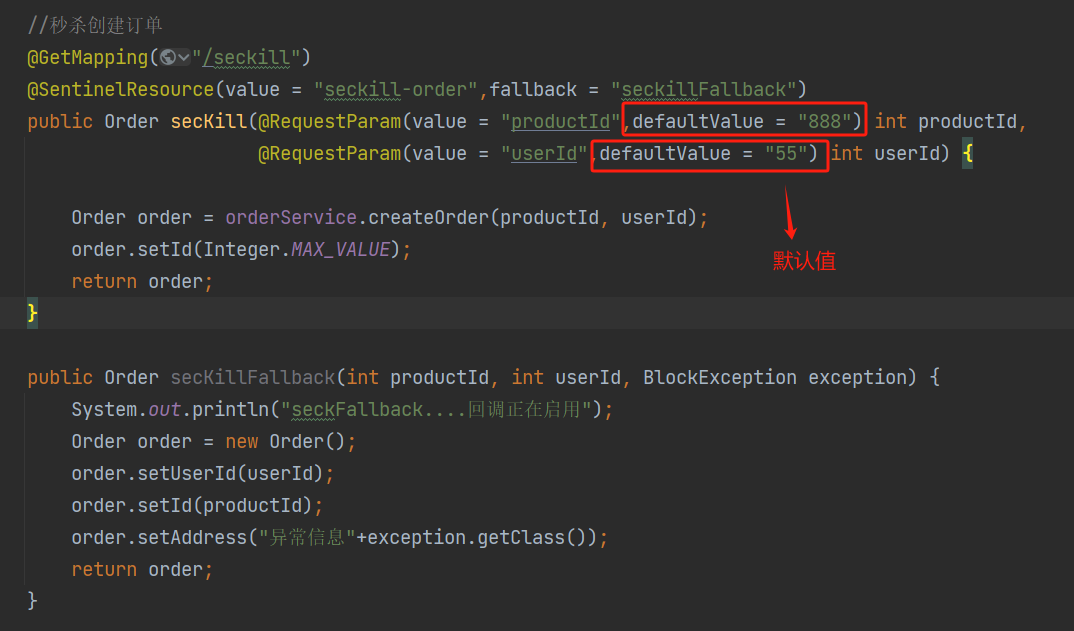Click the "seckFallback....回调正在启用" string
The width and height of the screenshot is (1074, 631).
pyautogui.click(x=436, y=410)
